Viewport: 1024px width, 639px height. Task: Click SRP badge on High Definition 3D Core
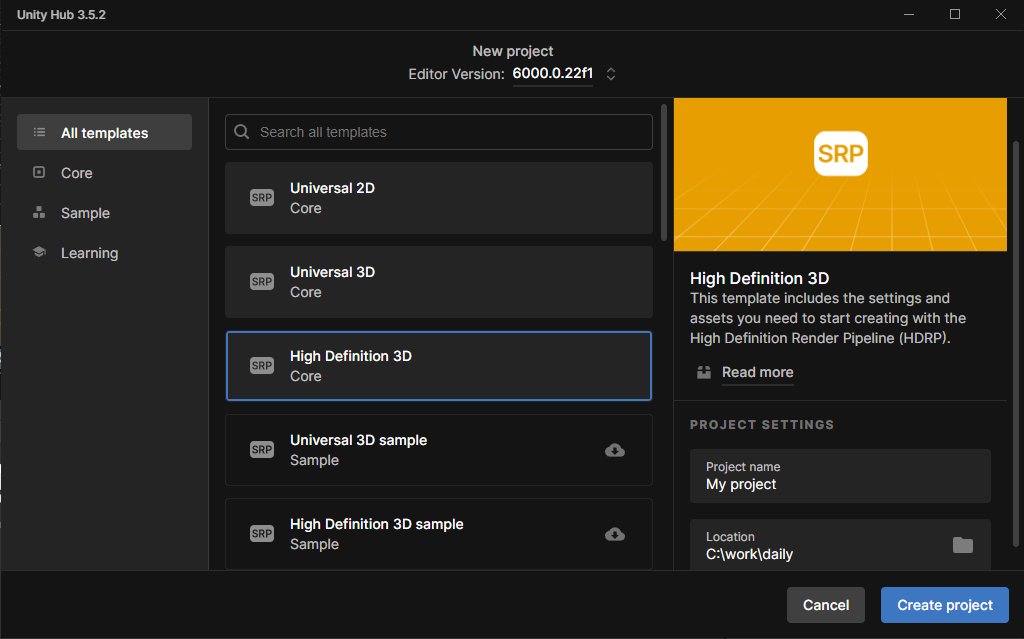[x=262, y=366]
